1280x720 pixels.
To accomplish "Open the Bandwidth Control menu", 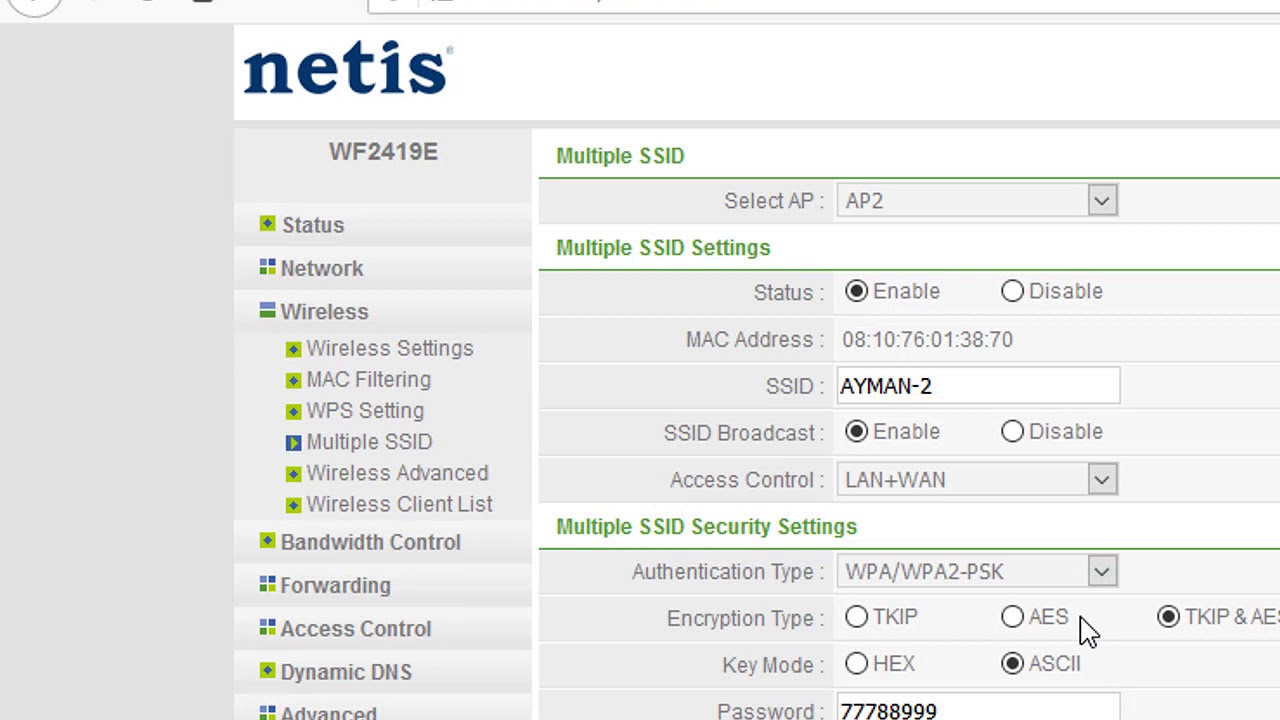I will [x=371, y=542].
